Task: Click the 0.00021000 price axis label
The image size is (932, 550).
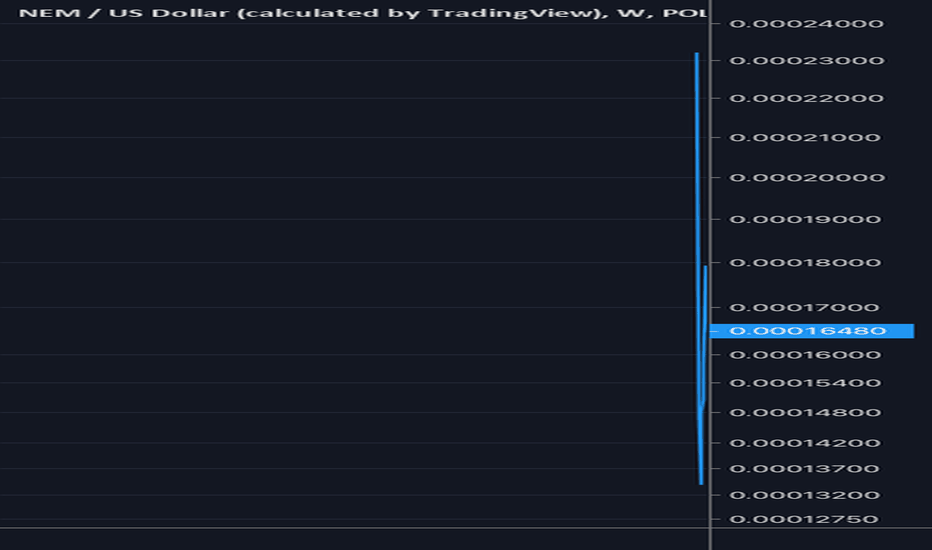Action: [805, 137]
